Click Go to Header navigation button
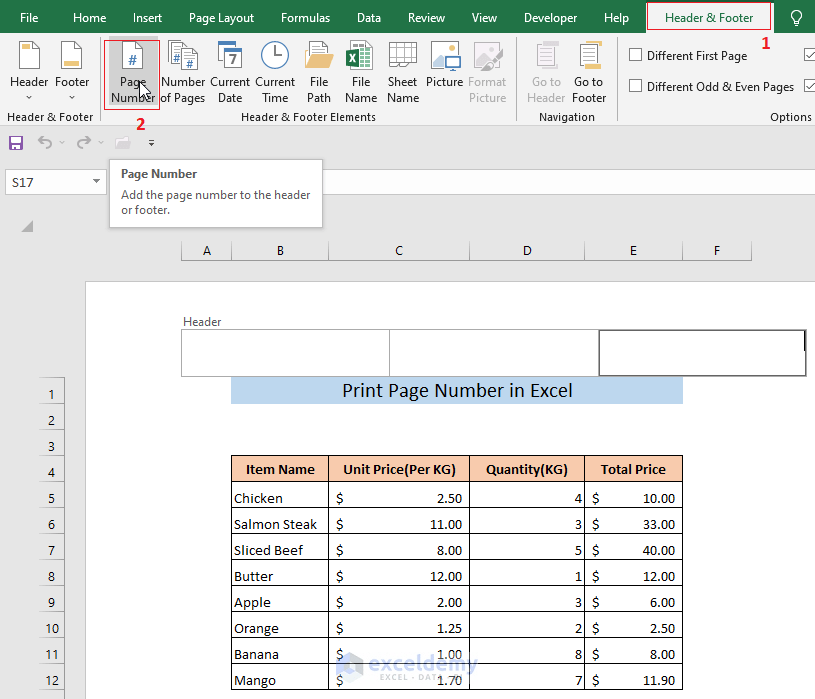Image resolution: width=815 pixels, height=699 pixels. pyautogui.click(x=545, y=70)
